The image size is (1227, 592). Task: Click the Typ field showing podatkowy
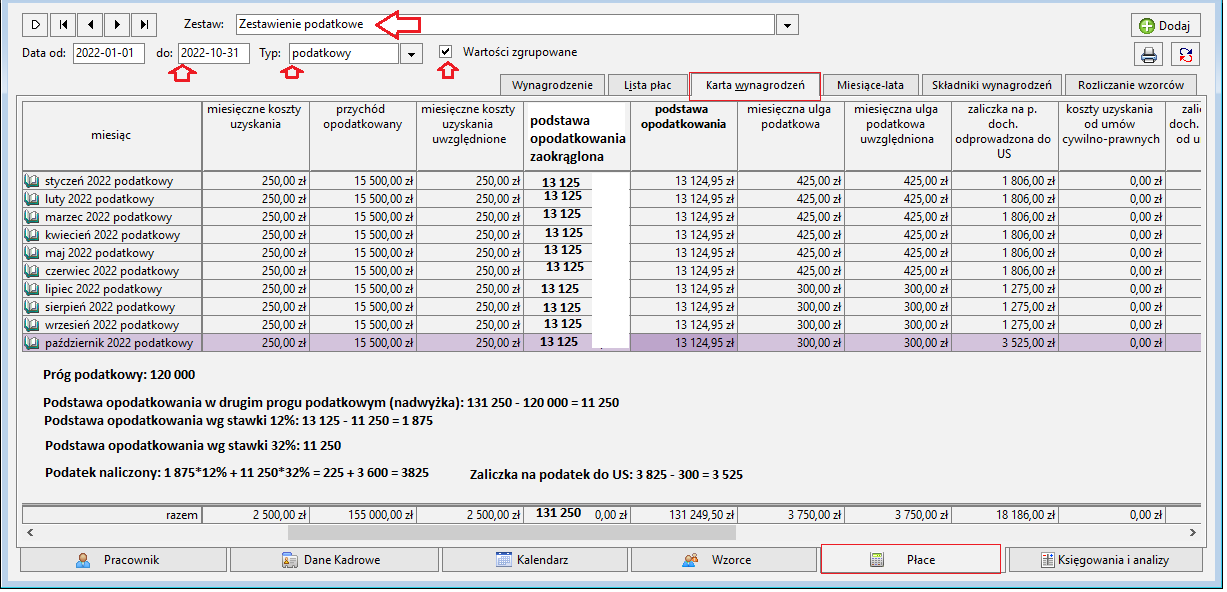pyautogui.click(x=344, y=54)
